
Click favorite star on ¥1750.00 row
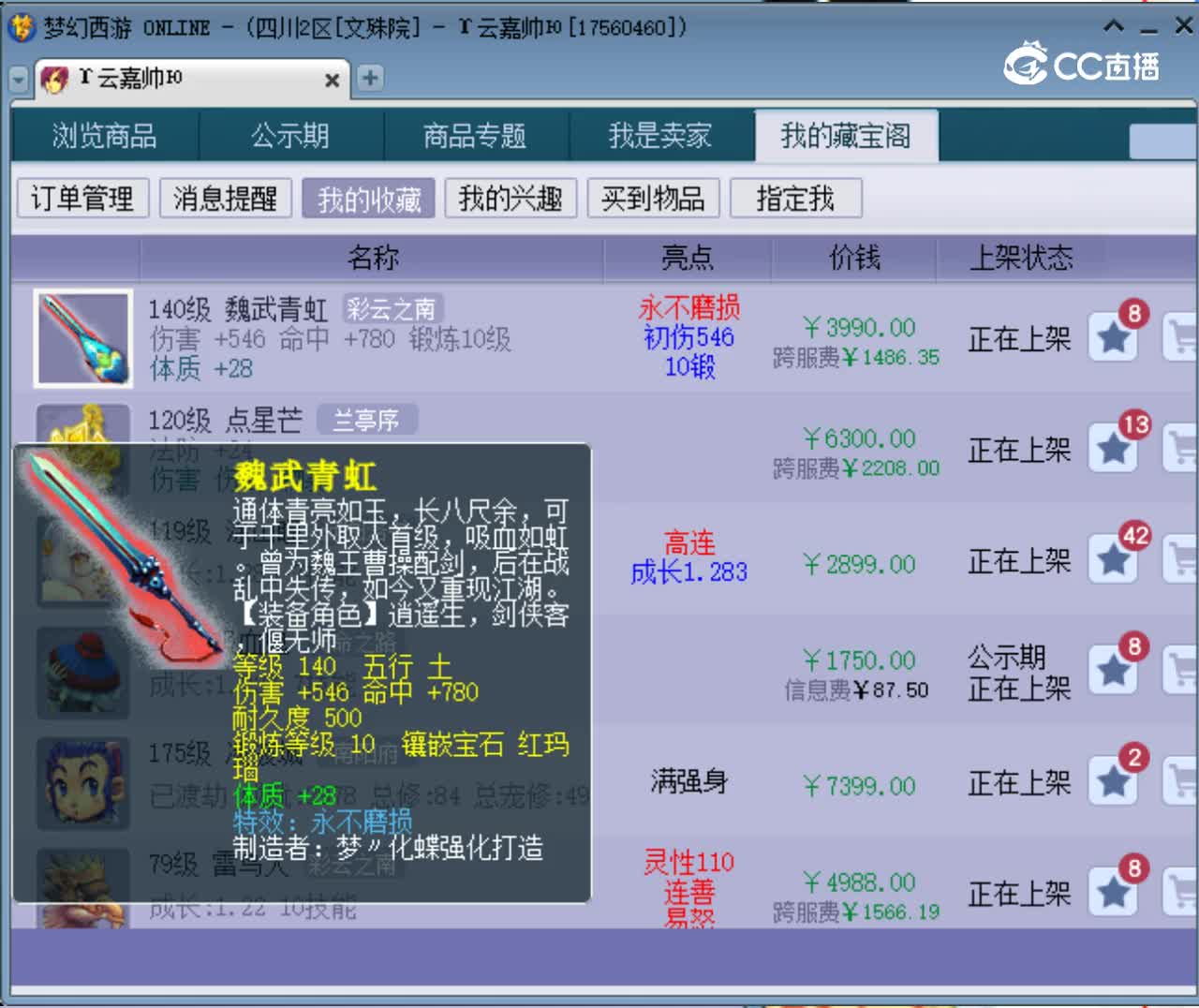click(1113, 672)
